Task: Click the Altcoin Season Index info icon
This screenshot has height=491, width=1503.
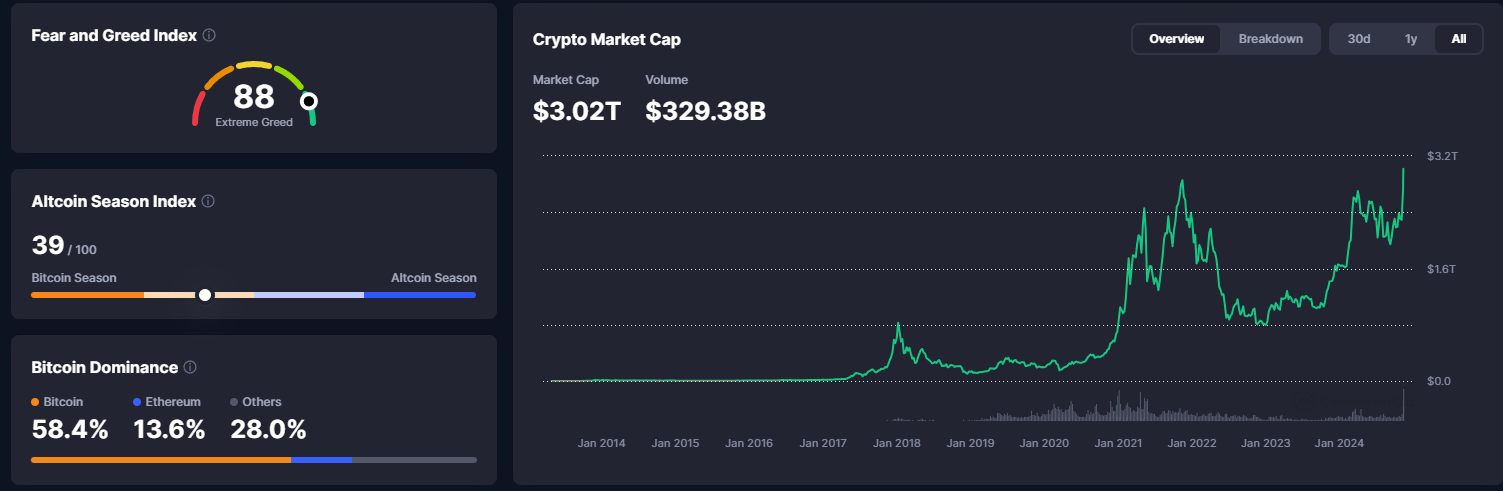Action: [x=208, y=201]
